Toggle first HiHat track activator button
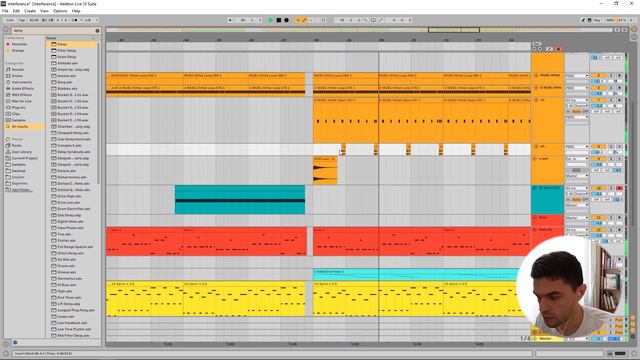The width and height of the screenshot is (640, 360). point(598,76)
